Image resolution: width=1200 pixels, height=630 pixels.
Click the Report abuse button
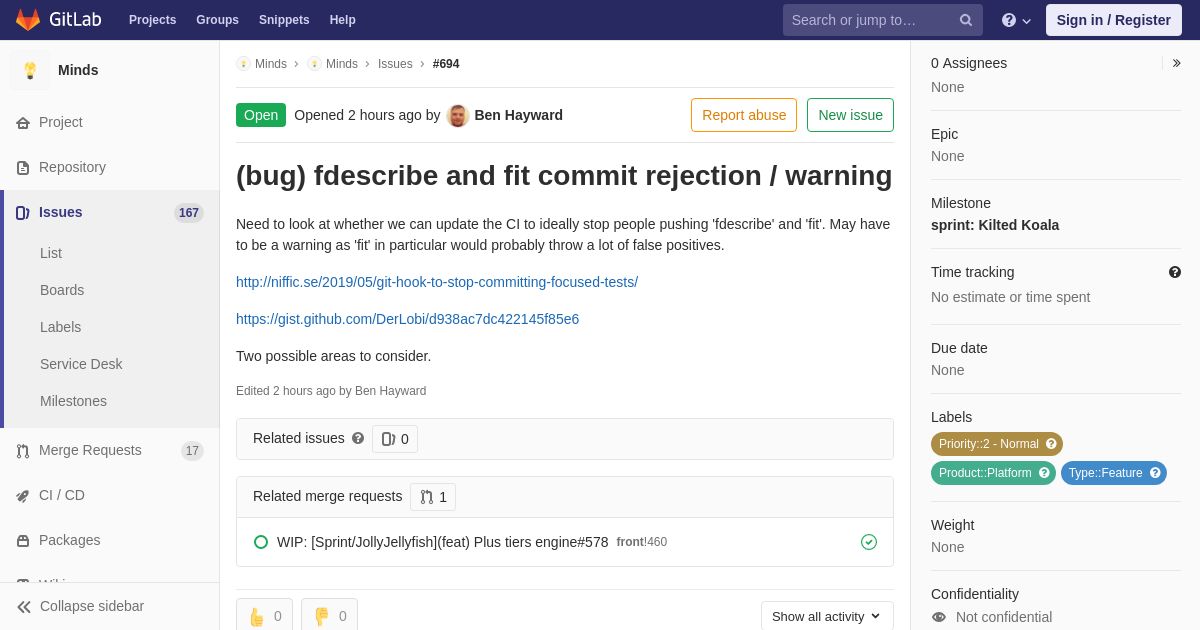coord(744,115)
